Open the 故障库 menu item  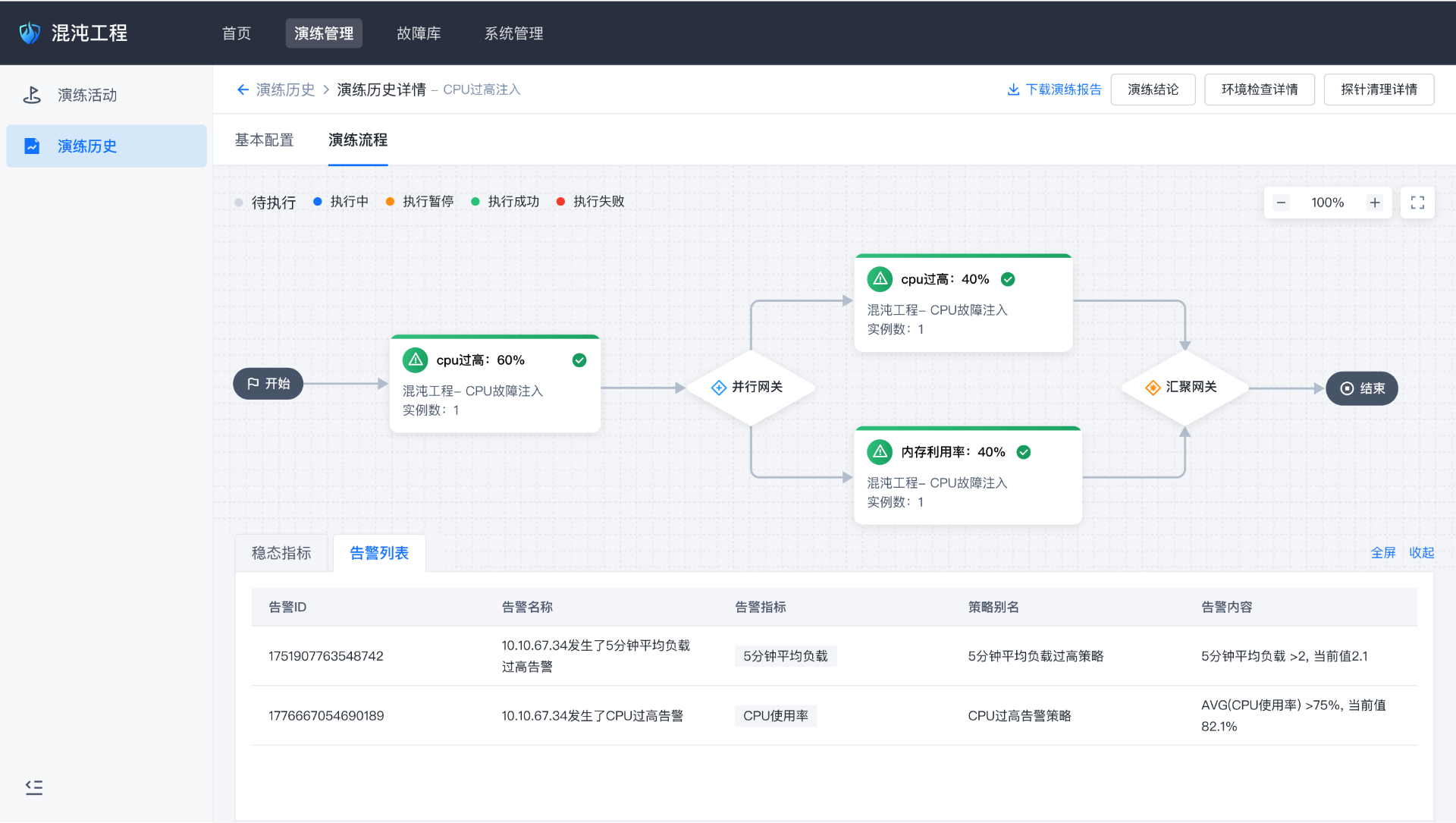(x=418, y=33)
